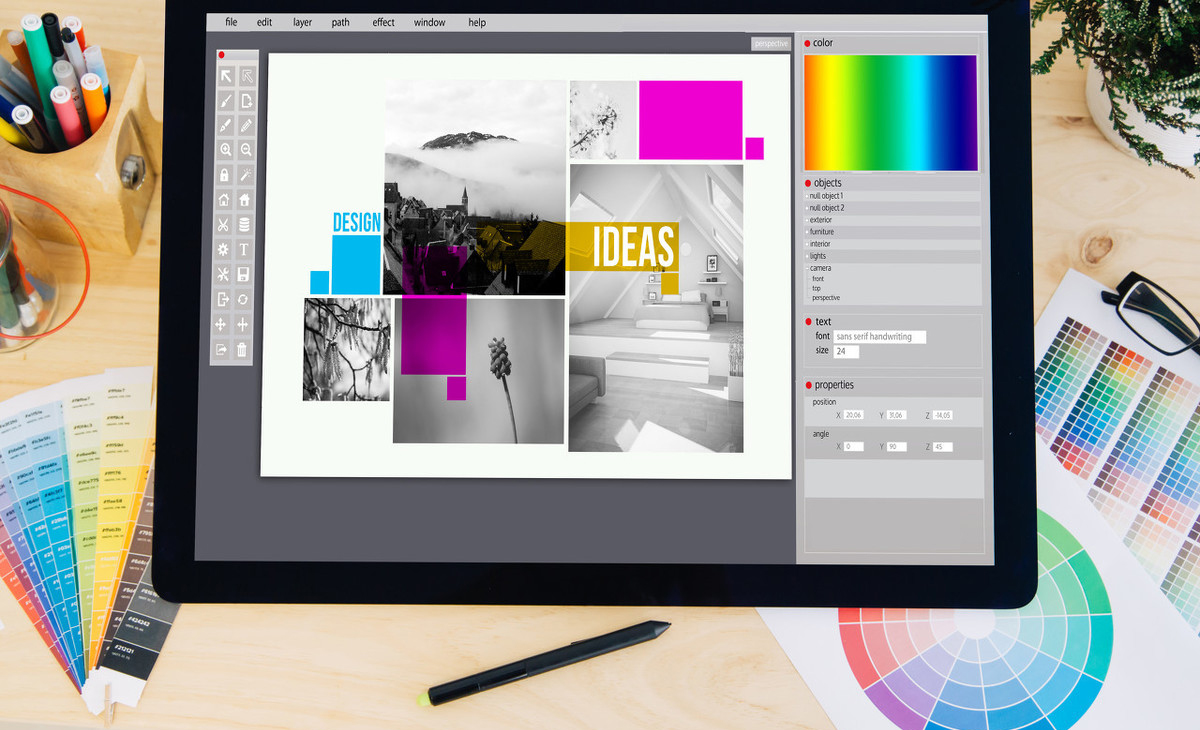This screenshot has width=1200, height=730.
Task: Open the help menu
Action: [x=477, y=22]
